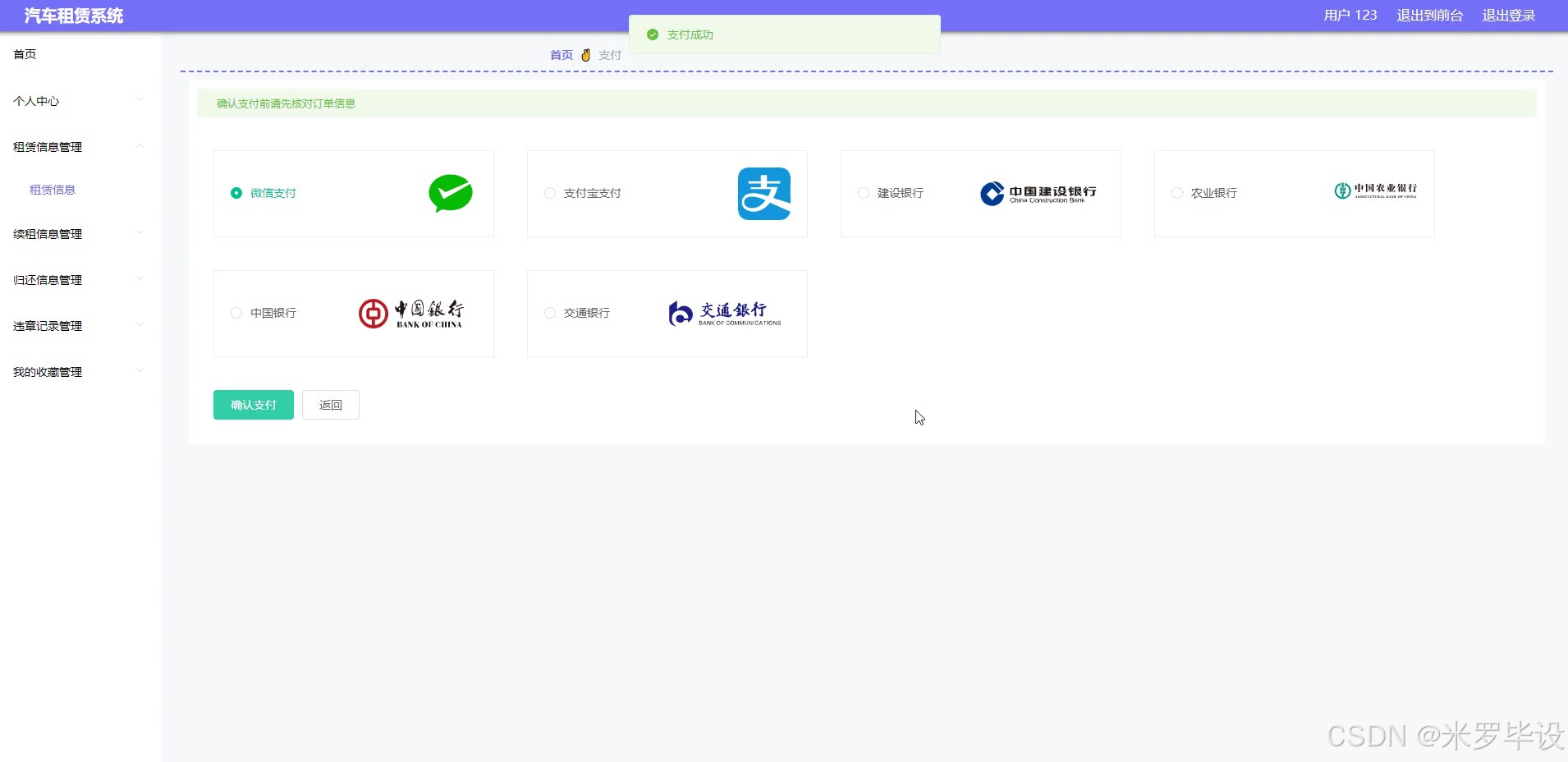Click the 确认支付 button
The image size is (1568, 762).
(x=254, y=405)
